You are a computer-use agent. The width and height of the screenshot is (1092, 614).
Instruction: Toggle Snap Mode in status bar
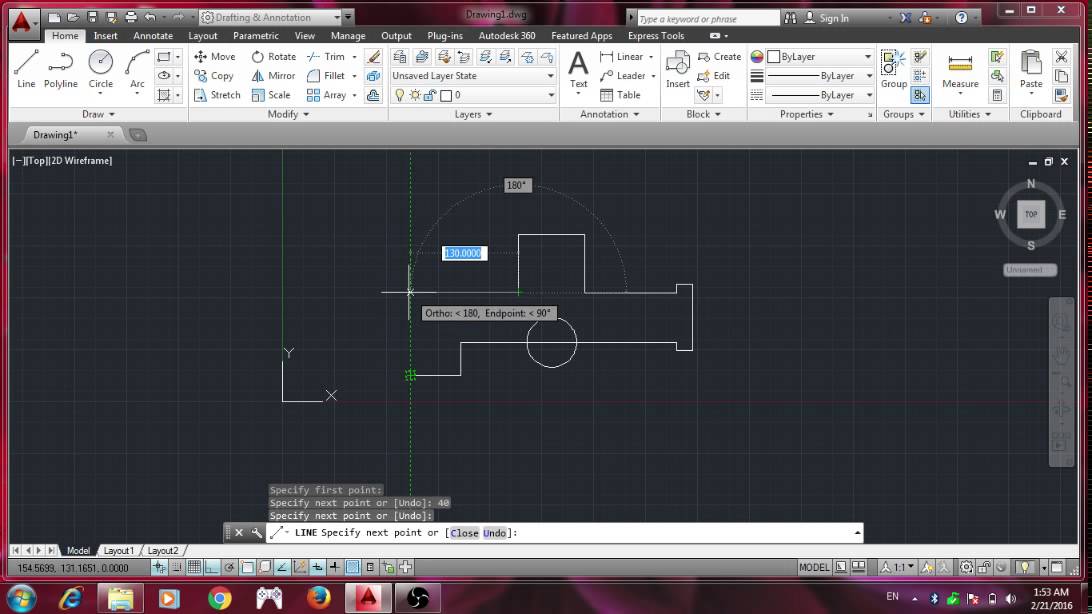pyautogui.click(x=177, y=567)
